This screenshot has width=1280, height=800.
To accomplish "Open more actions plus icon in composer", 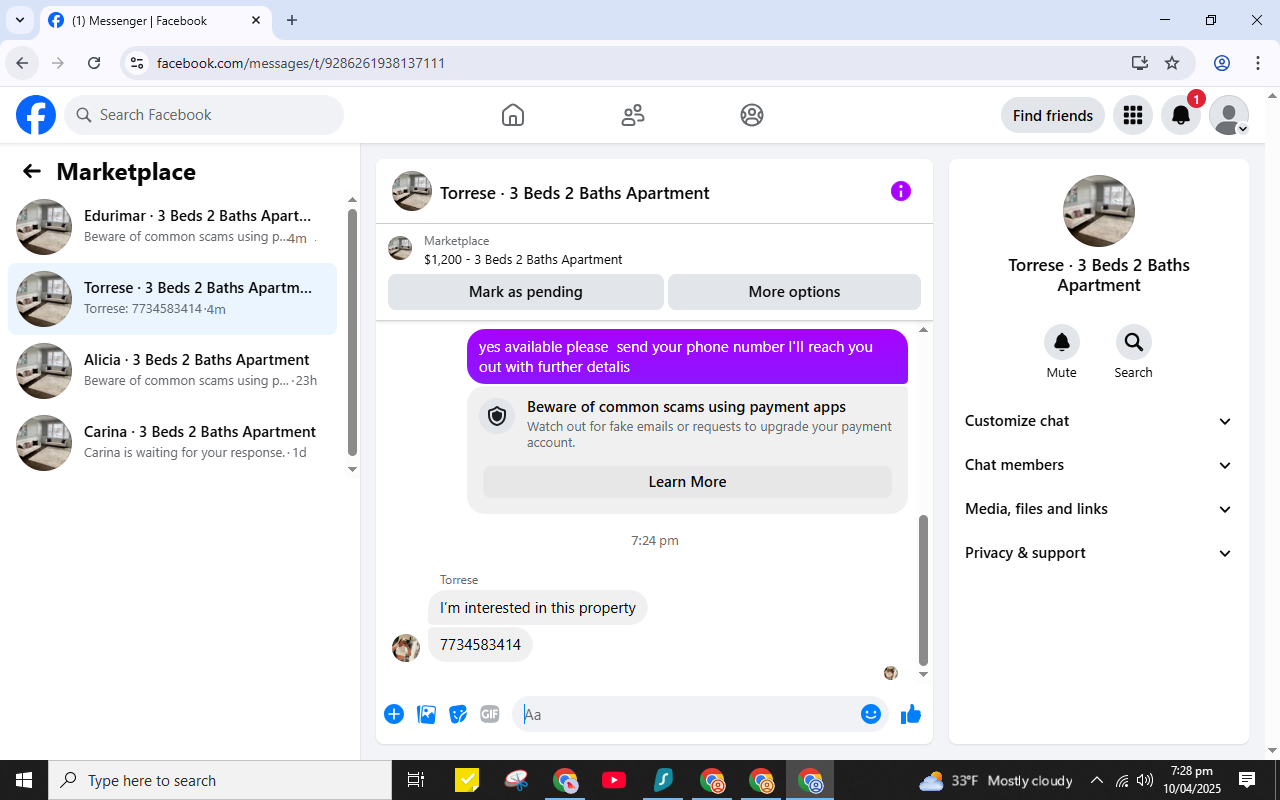I will [394, 714].
